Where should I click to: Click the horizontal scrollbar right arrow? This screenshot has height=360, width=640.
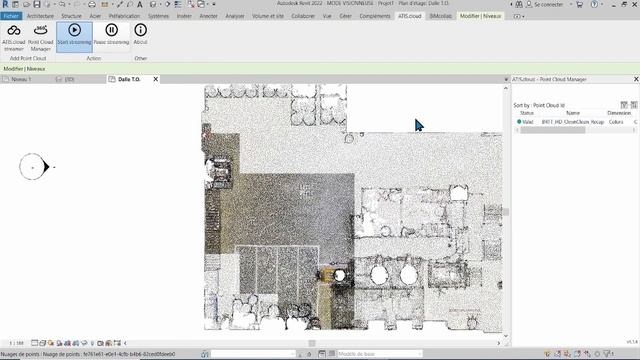pos(498,343)
